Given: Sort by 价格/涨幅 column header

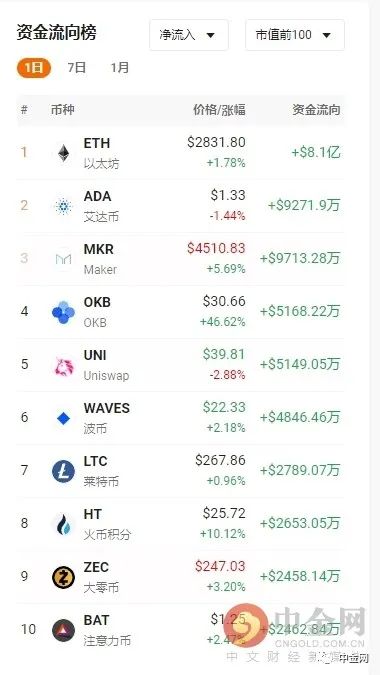Looking at the screenshot, I should tap(219, 110).
